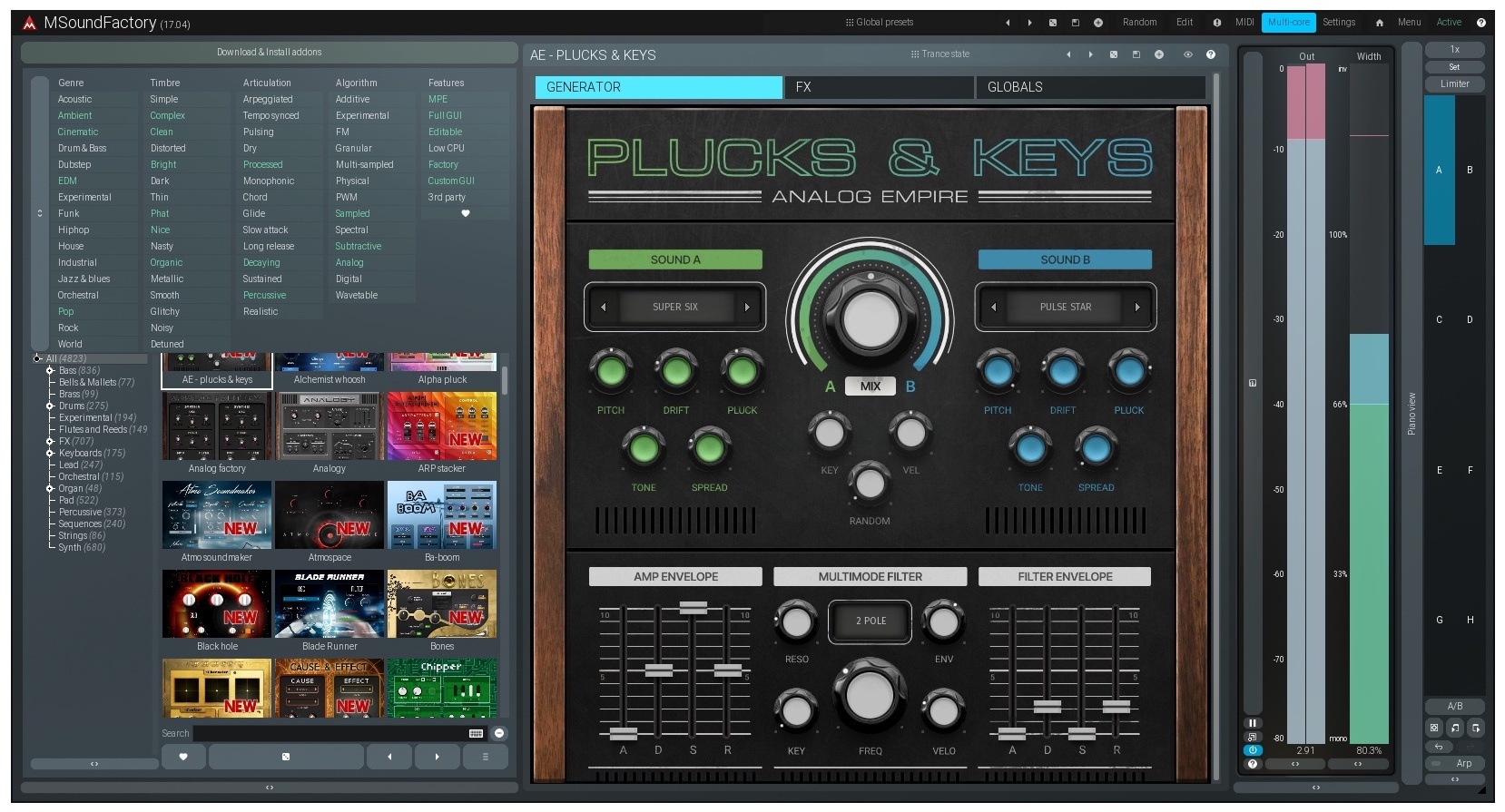Switch to the GLOBALS tab
1505x812 pixels.
tap(1091, 87)
